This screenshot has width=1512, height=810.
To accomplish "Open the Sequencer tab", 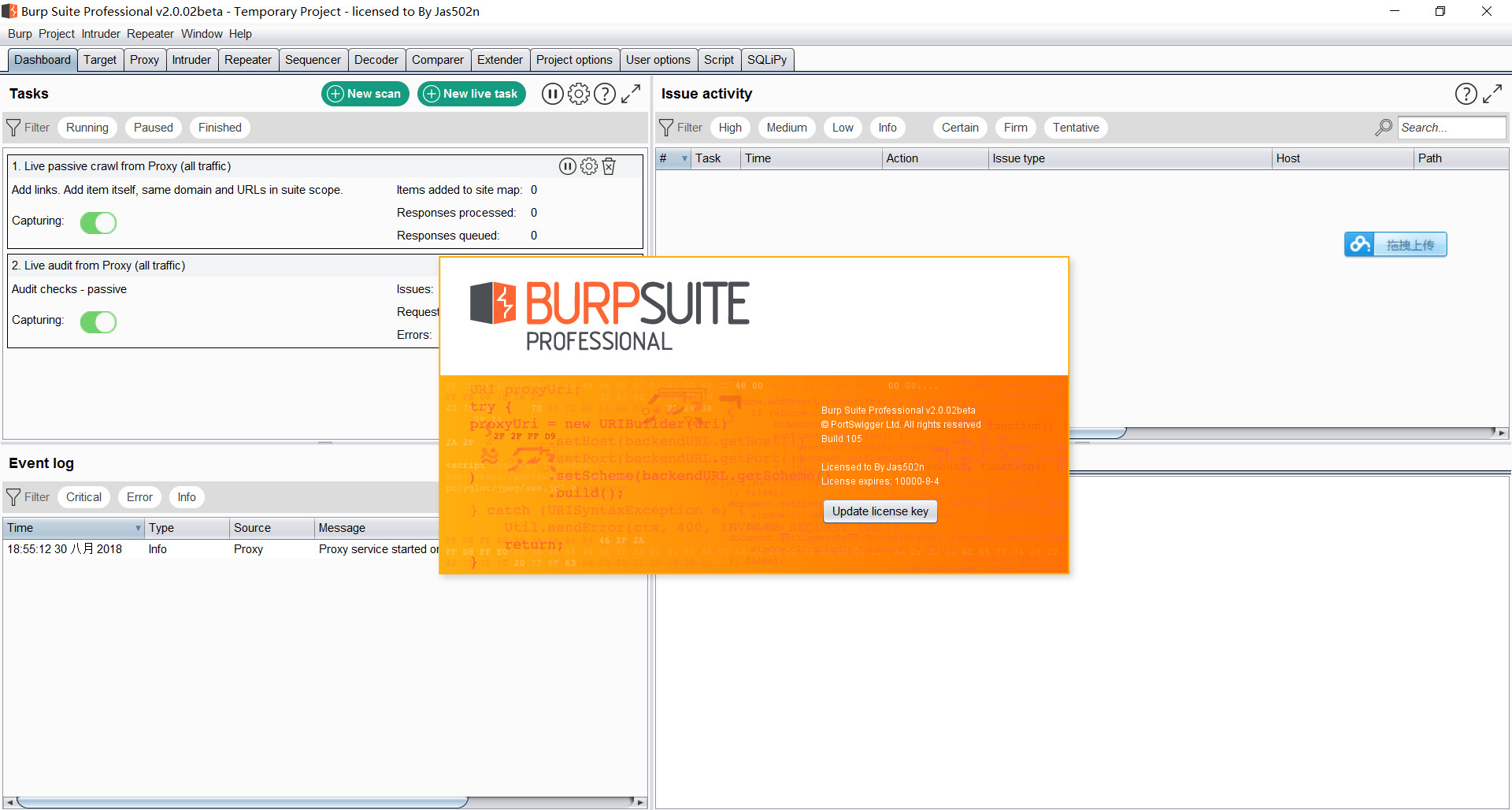I will (x=313, y=60).
